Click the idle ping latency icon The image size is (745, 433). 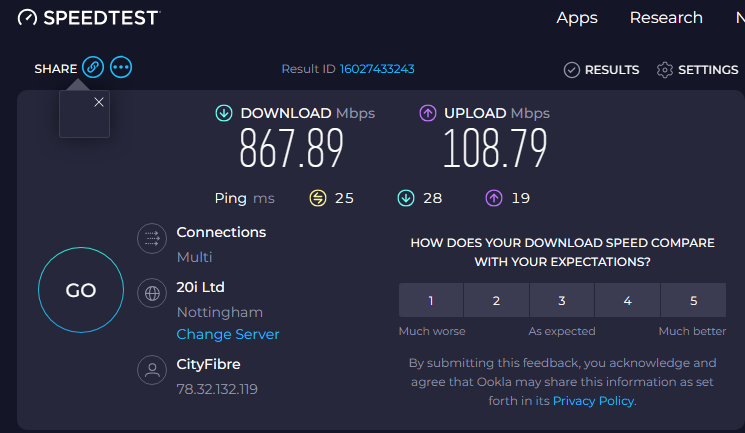[x=318, y=198]
